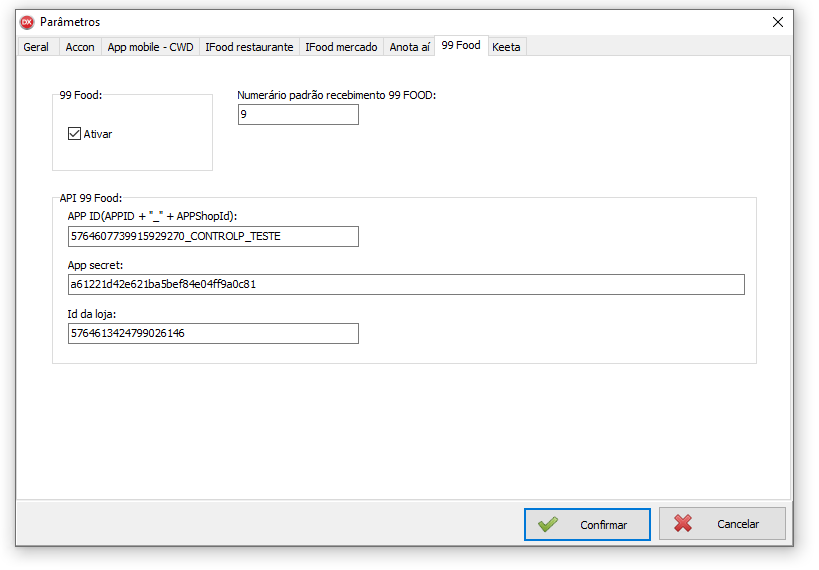Confirm settings with the Confirmar button
The width and height of the screenshot is (819, 570).
click(x=587, y=525)
